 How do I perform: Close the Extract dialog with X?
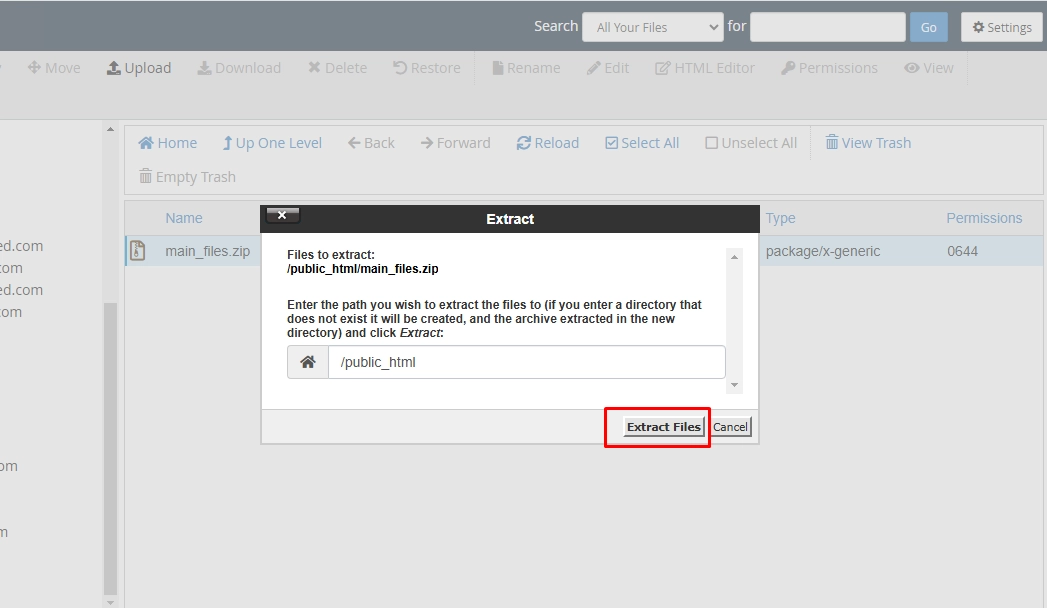coord(282,215)
